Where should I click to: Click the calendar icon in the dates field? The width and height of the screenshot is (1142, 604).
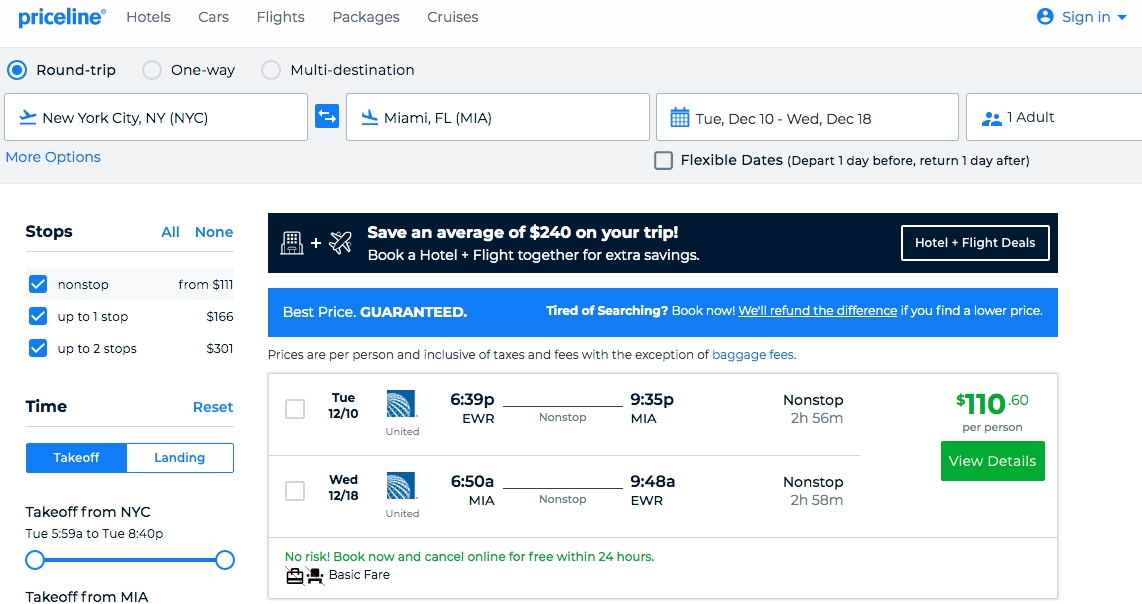point(679,118)
